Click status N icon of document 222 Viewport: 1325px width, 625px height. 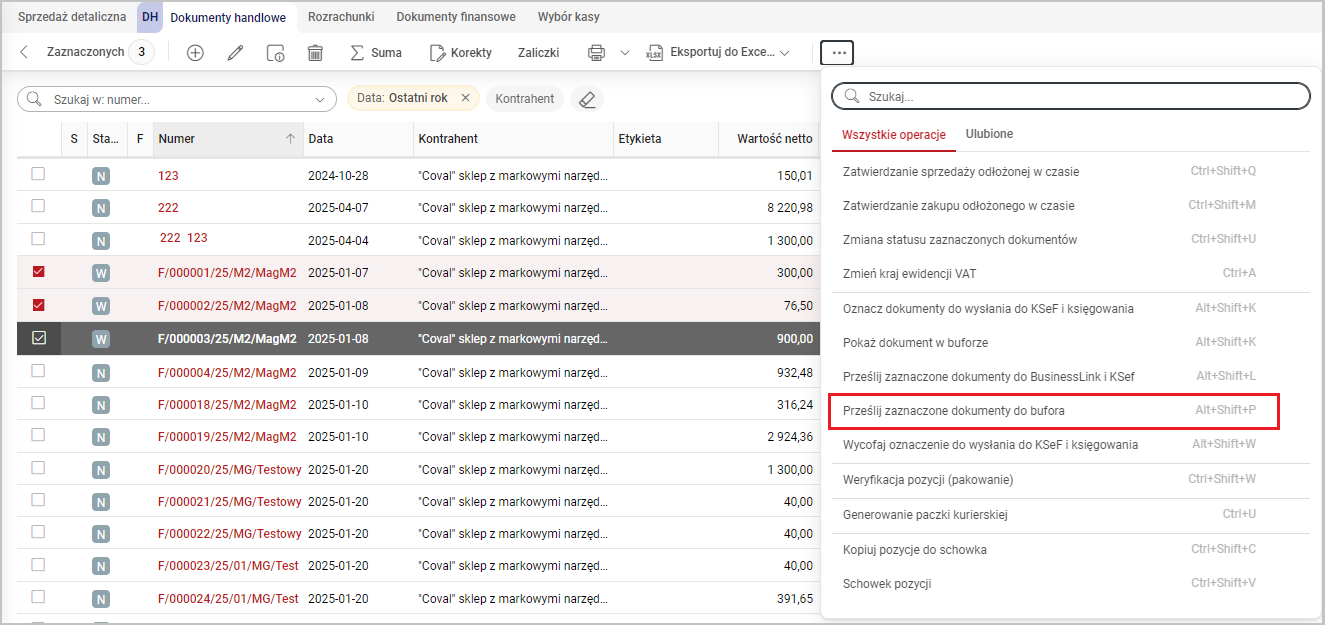click(x=100, y=208)
